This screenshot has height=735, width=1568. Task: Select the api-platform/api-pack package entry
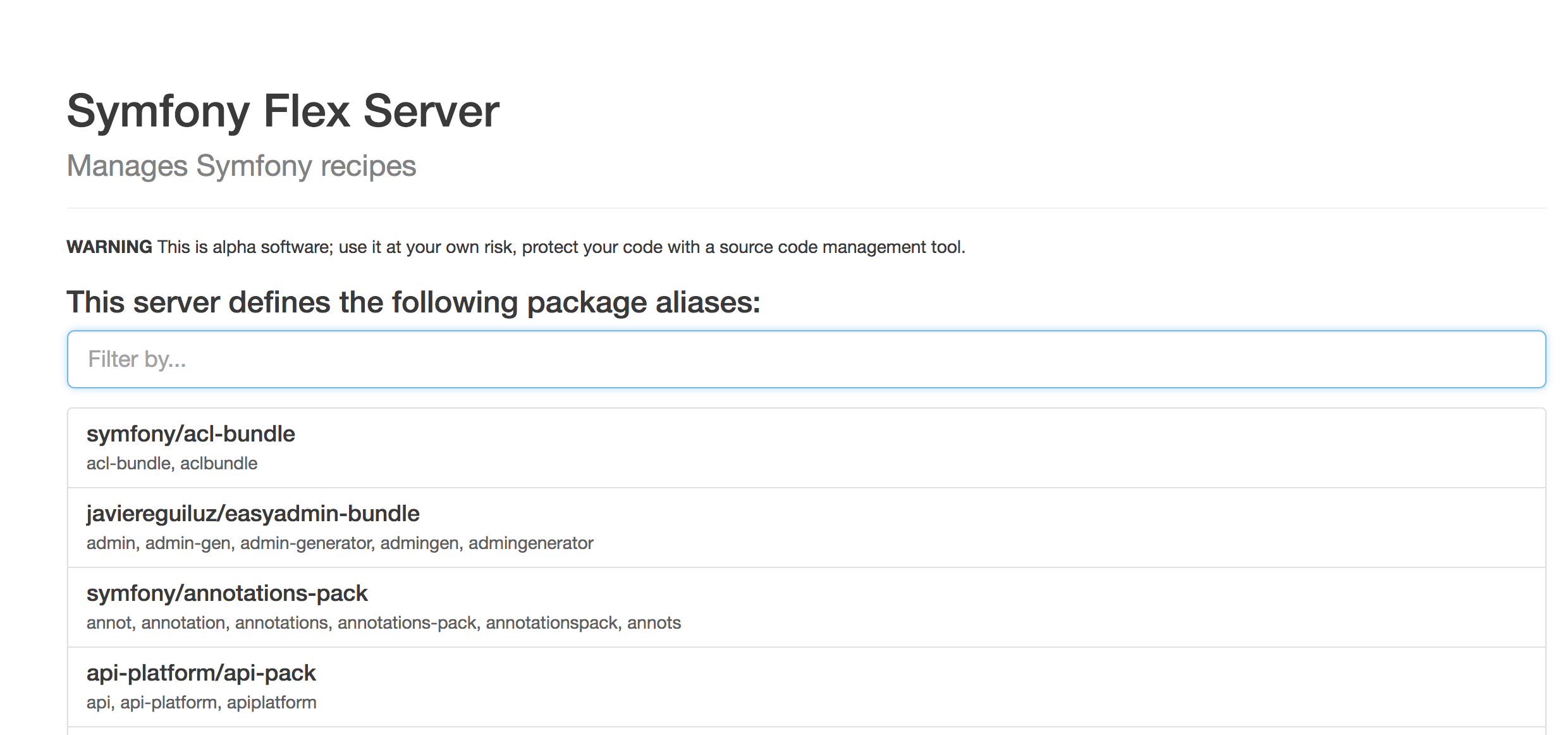coord(201,674)
